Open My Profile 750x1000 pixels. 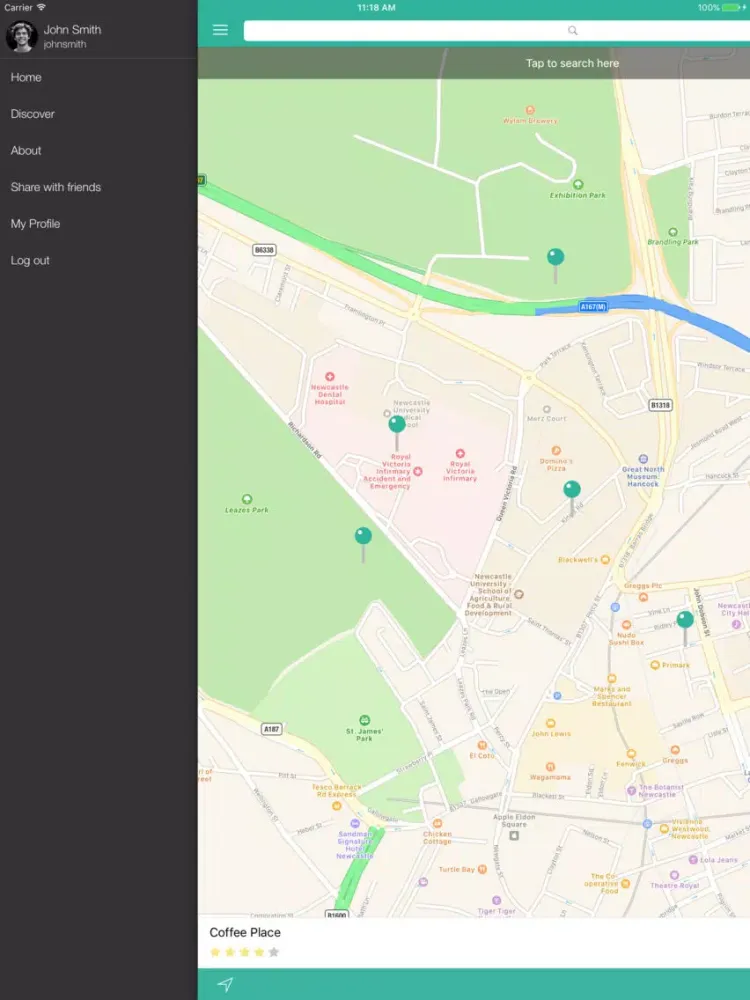click(35, 224)
